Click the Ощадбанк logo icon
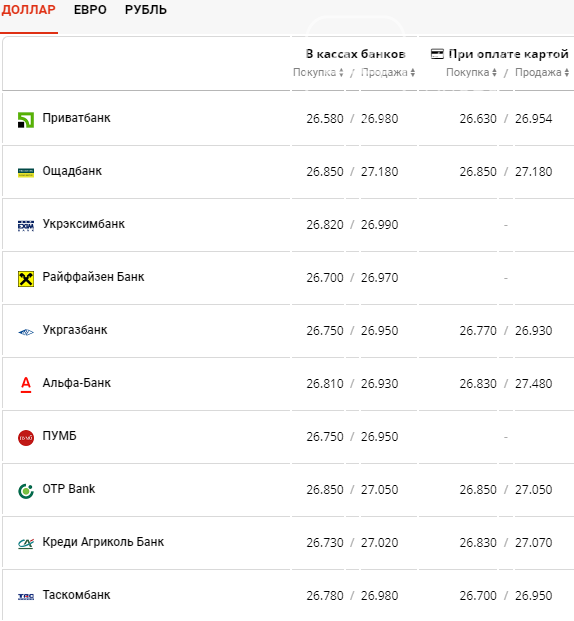The width and height of the screenshot is (574, 621). click(26, 173)
